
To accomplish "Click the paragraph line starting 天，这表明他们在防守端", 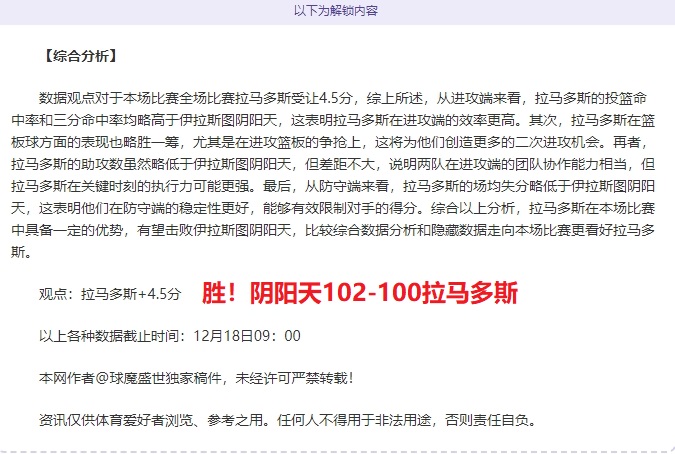I will 333,208.
